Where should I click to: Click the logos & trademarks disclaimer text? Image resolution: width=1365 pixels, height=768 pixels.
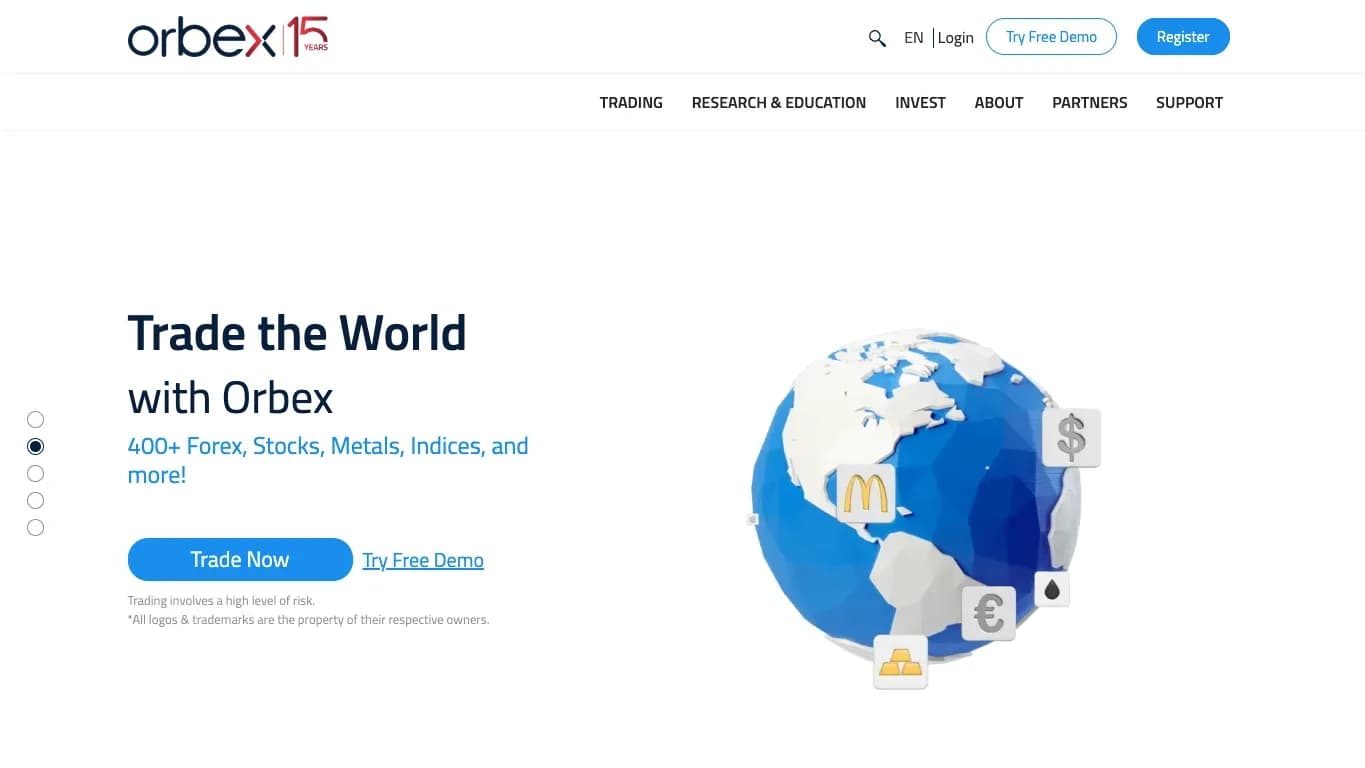(309, 620)
